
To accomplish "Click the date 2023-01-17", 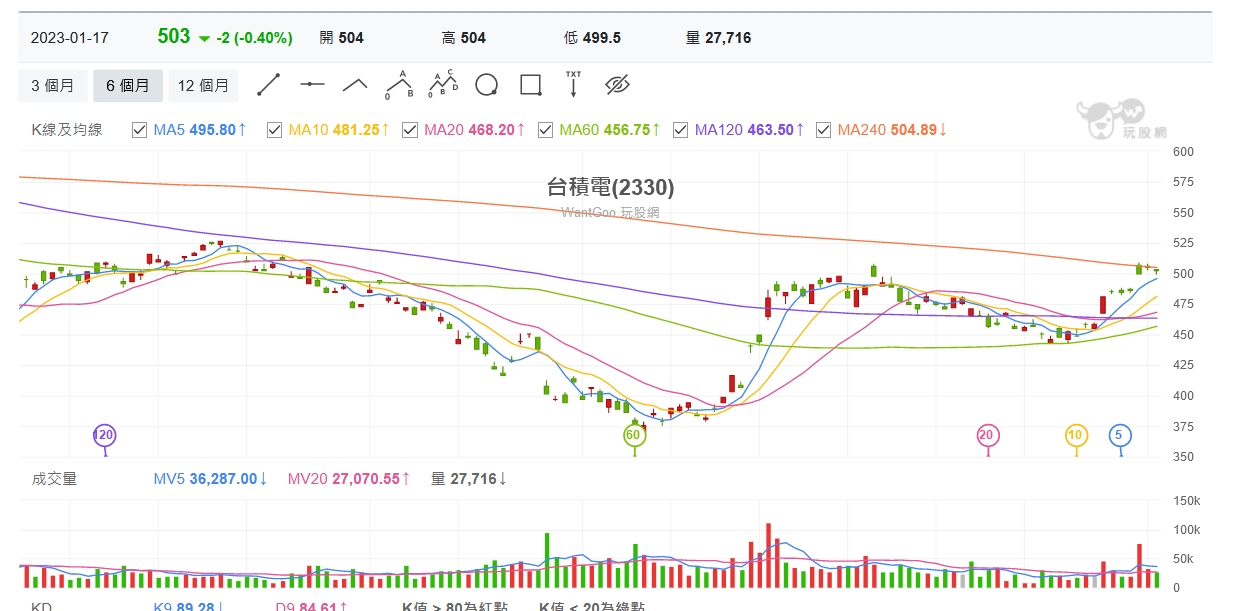I will tap(70, 38).
